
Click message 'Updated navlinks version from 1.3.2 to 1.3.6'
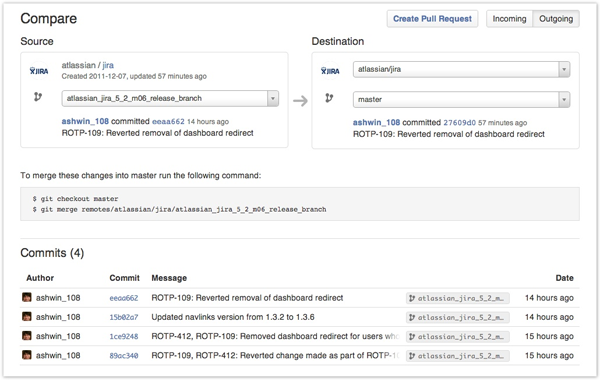(233, 317)
